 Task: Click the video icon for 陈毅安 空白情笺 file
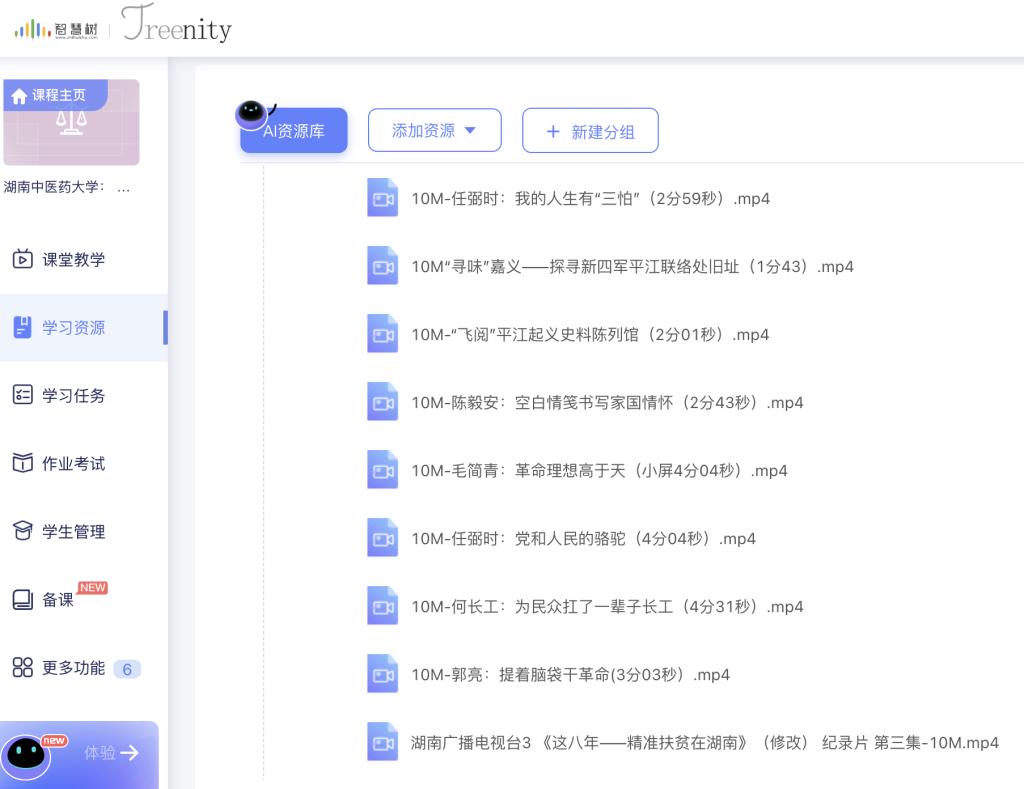pyautogui.click(x=382, y=402)
